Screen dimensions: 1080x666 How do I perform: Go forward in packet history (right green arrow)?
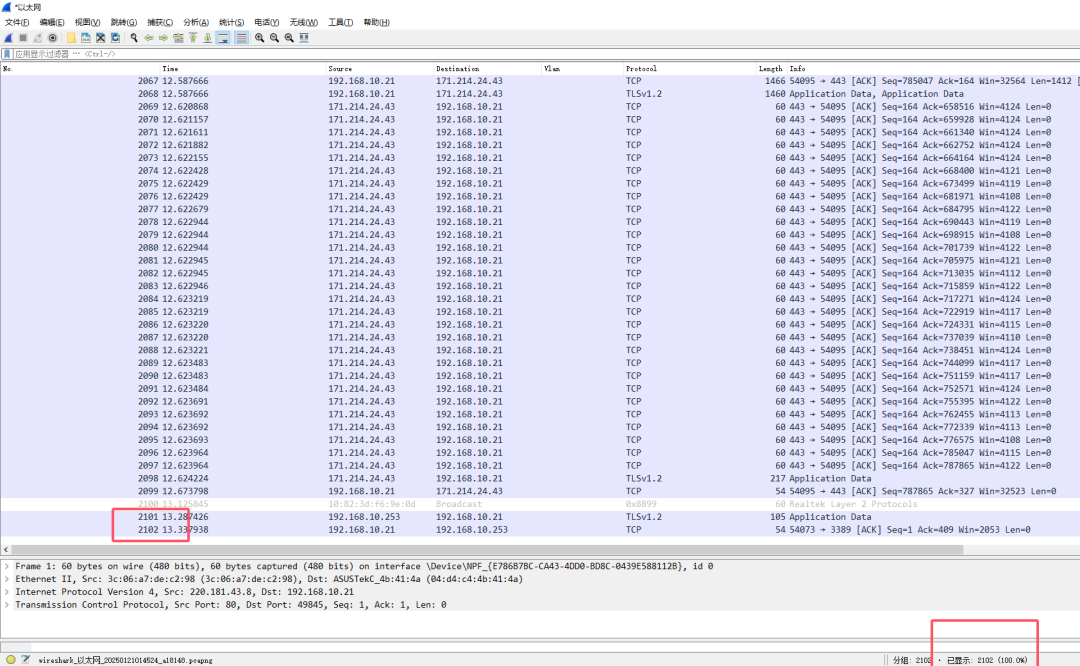click(x=163, y=38)
